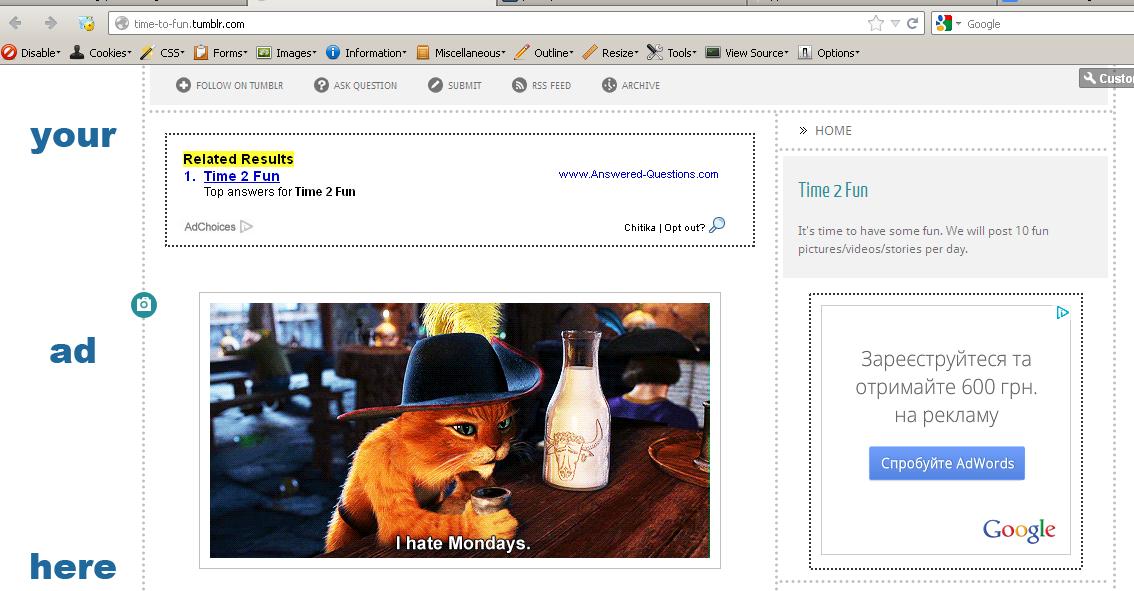
Task: Click the "Top answers for Time 2 Fun" text
Action: pos(280,192)
